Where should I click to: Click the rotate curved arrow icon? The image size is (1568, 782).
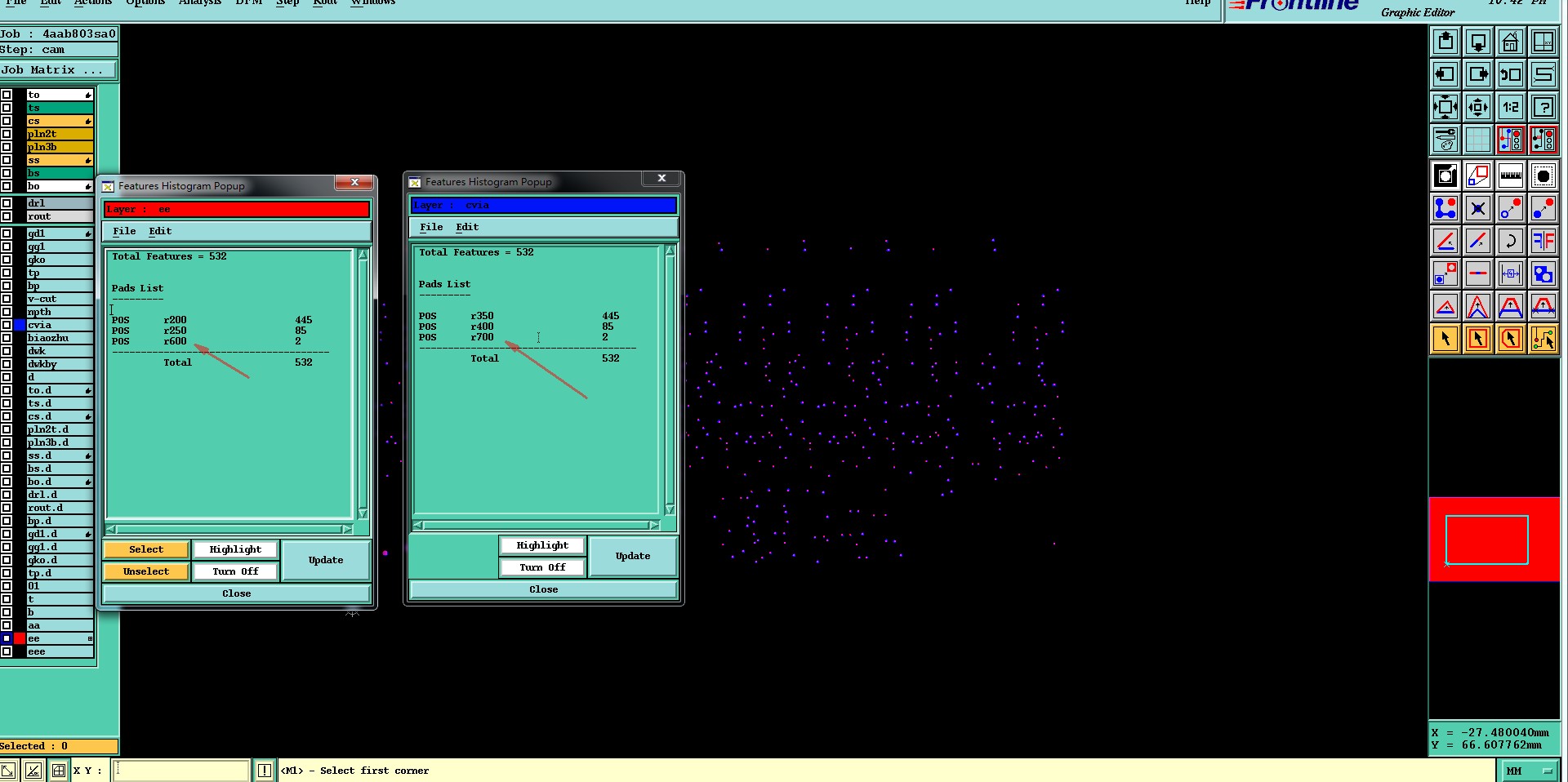tap(1511, 241)
